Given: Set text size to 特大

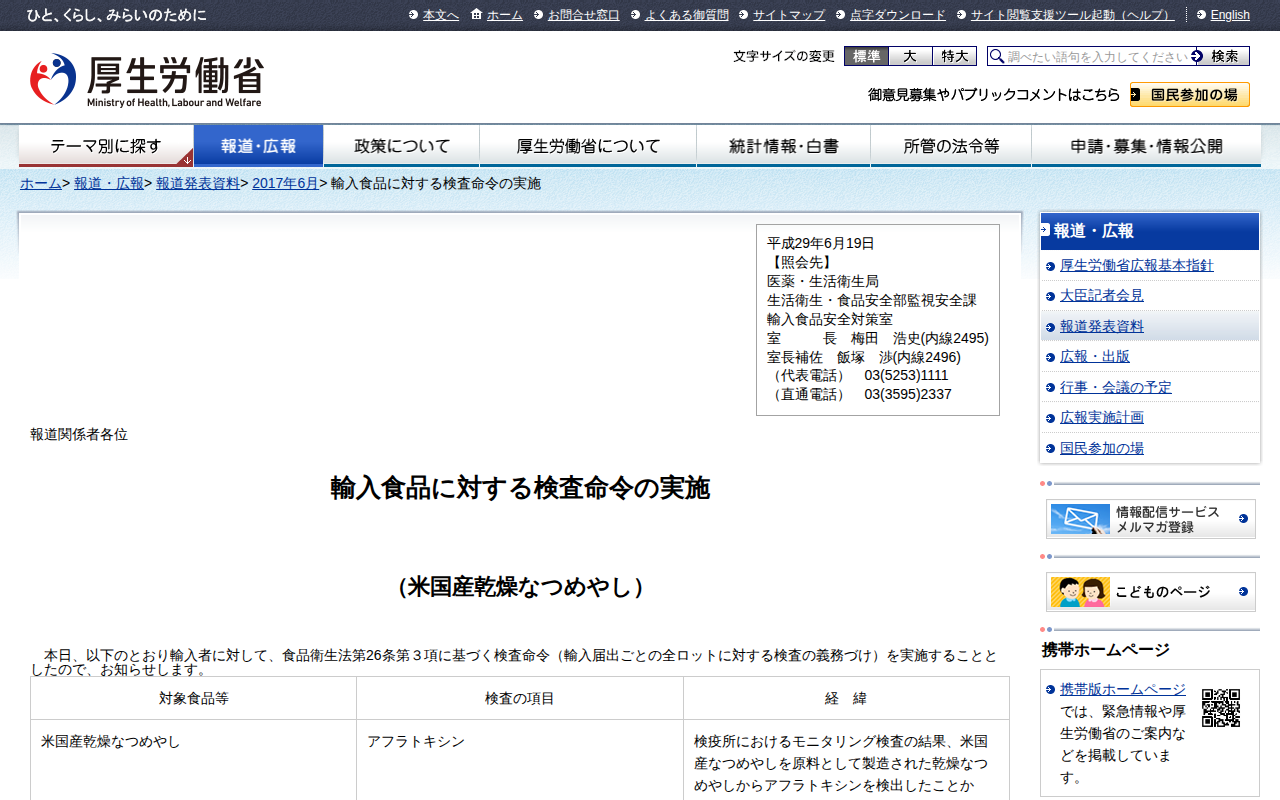Looking at the screenshot, I should click(954, 56).
